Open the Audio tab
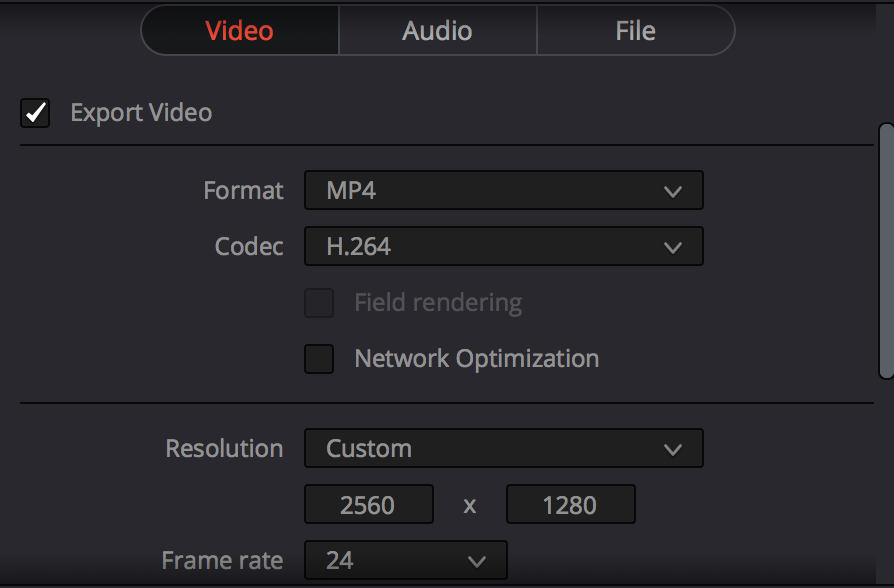Screen dimensions: 894x588 (437, 30)
